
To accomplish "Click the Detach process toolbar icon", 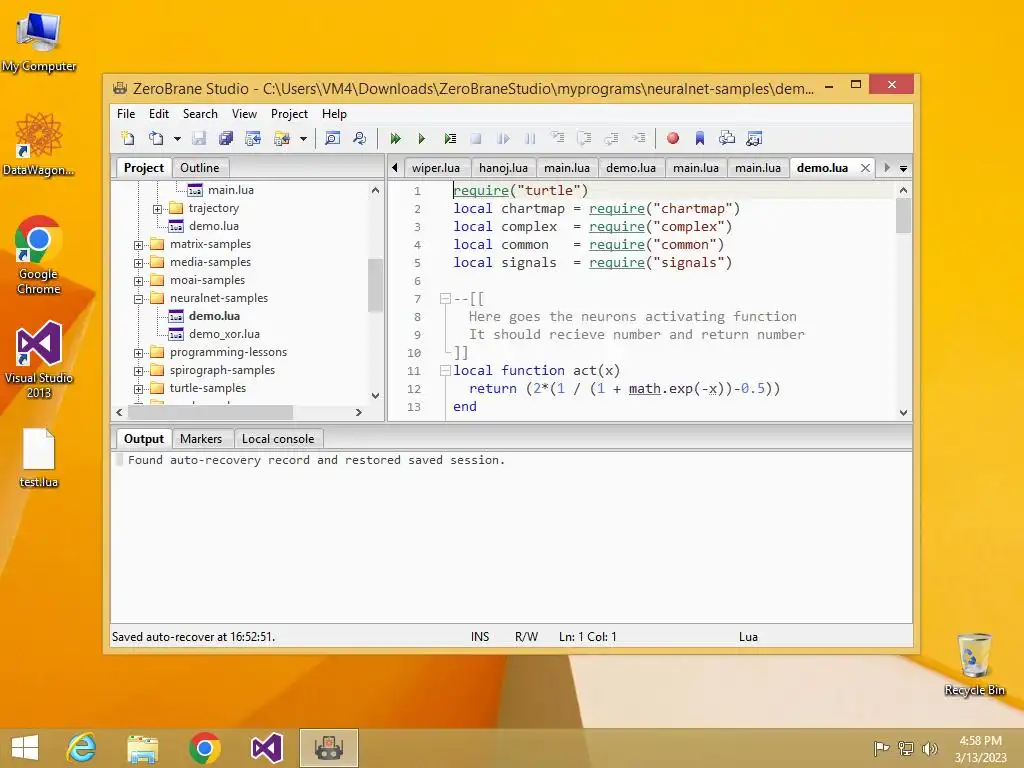I will [504, 138].
